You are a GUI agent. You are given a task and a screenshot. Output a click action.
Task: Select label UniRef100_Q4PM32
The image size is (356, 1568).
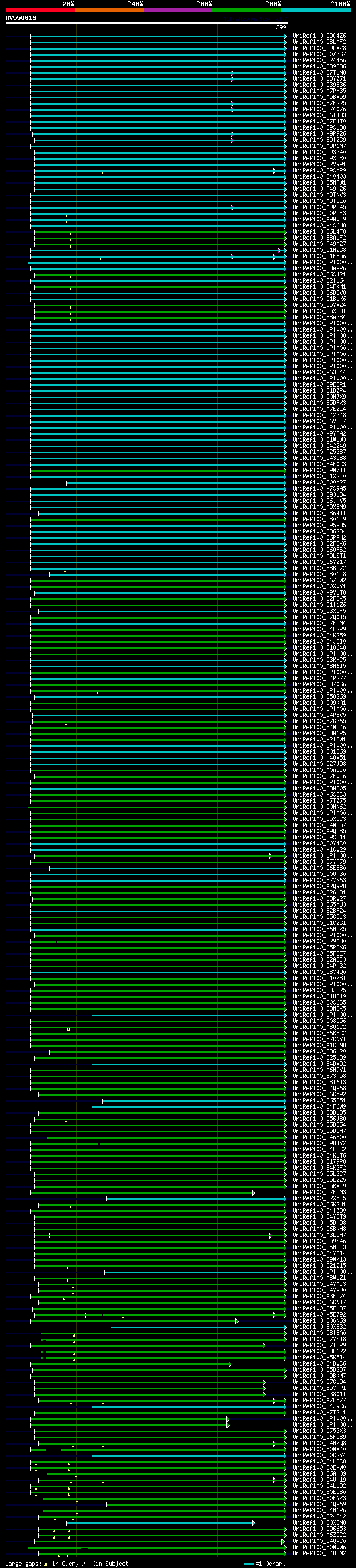[319, 966]
